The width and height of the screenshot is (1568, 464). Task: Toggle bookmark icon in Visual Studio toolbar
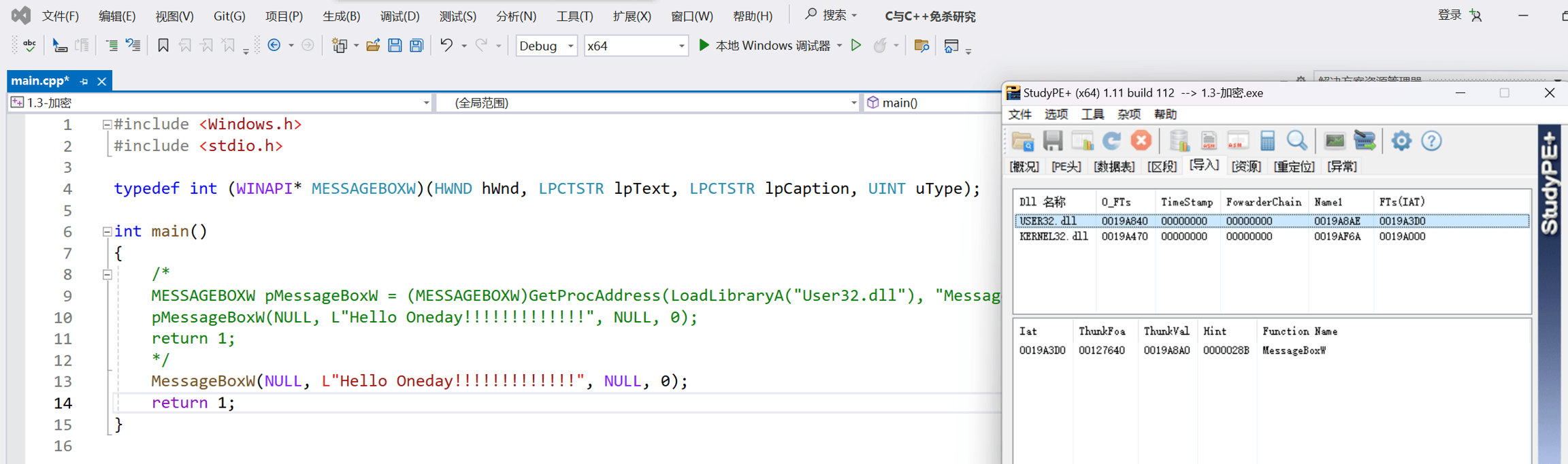point(163,46)
